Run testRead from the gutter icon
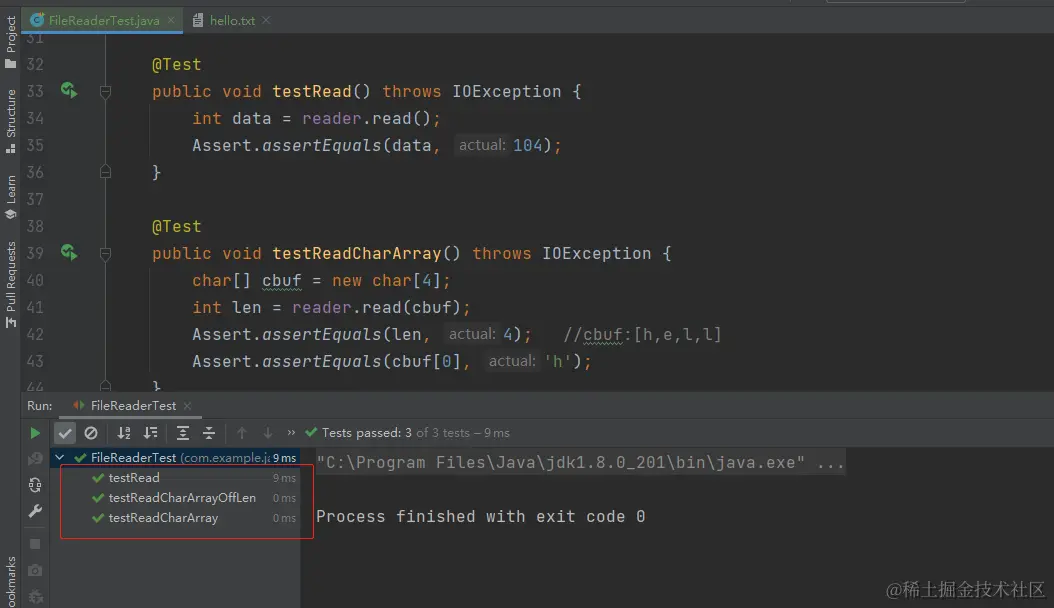This screenshot has width=1054, height=608. pos(69,90)
